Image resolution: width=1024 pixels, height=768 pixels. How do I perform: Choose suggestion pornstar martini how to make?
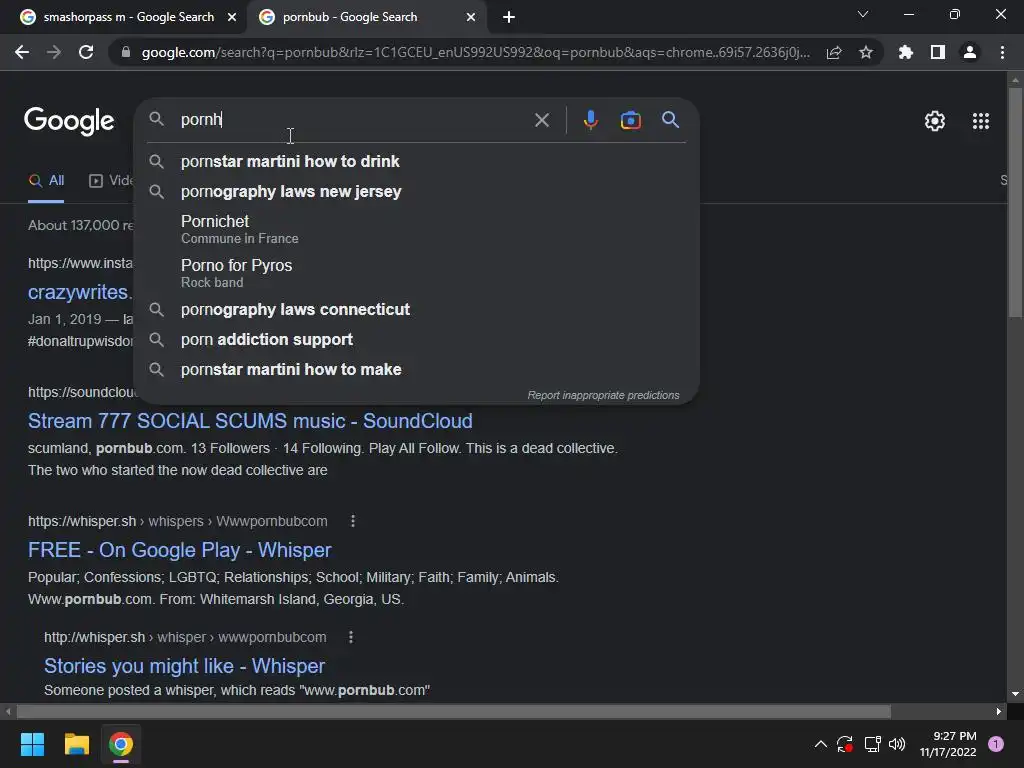(416, 370)
